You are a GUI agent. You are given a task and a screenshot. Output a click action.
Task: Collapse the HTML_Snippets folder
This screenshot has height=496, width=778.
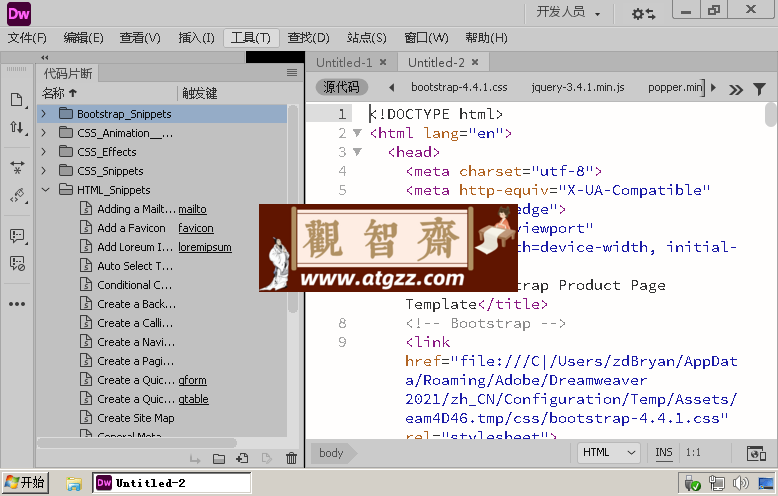pyautogui.click(x=46, y=189)
